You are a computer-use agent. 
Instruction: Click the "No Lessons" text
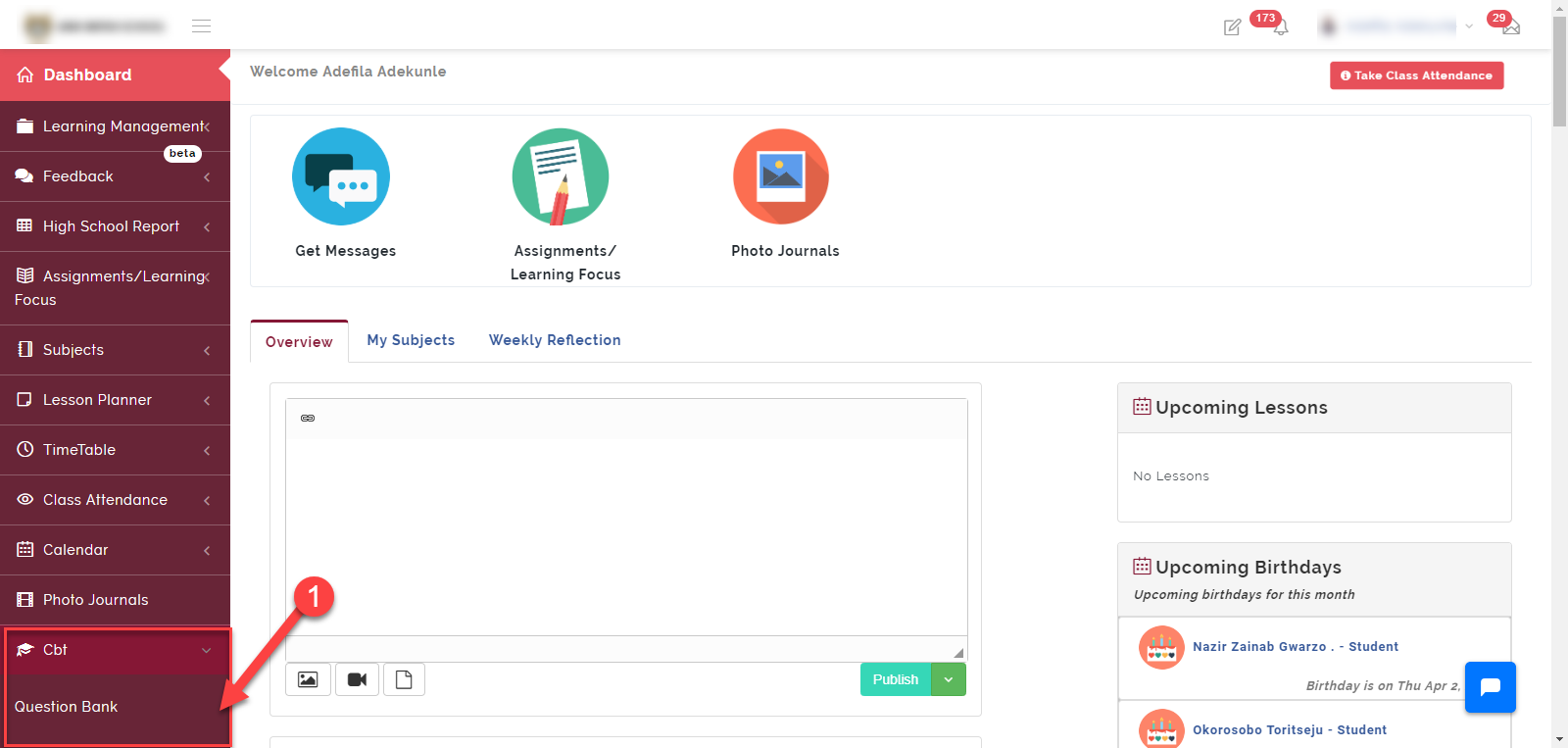(x=1171, y=476)
